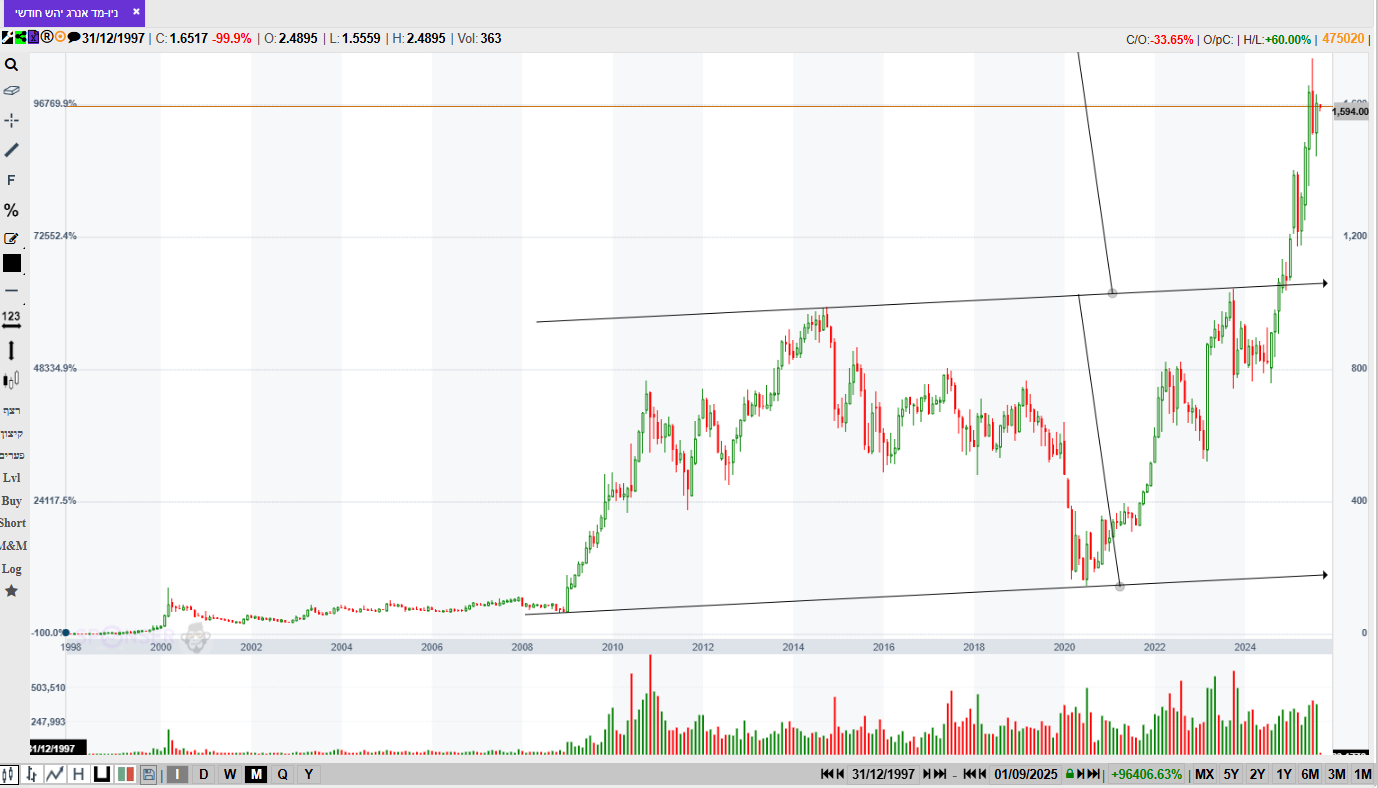This screenshot has width=1378, height=788.
Task: Open the line thickness dash selector
Action: click(12, 290)
